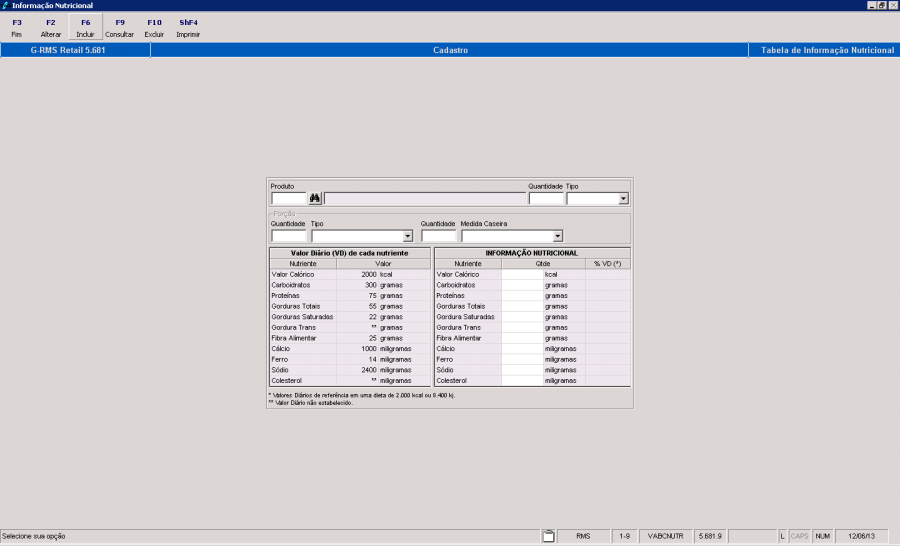Click the Medida Caseira Quantidade field
The width and height of the screenshot is (900, 546).
point(439,236)
